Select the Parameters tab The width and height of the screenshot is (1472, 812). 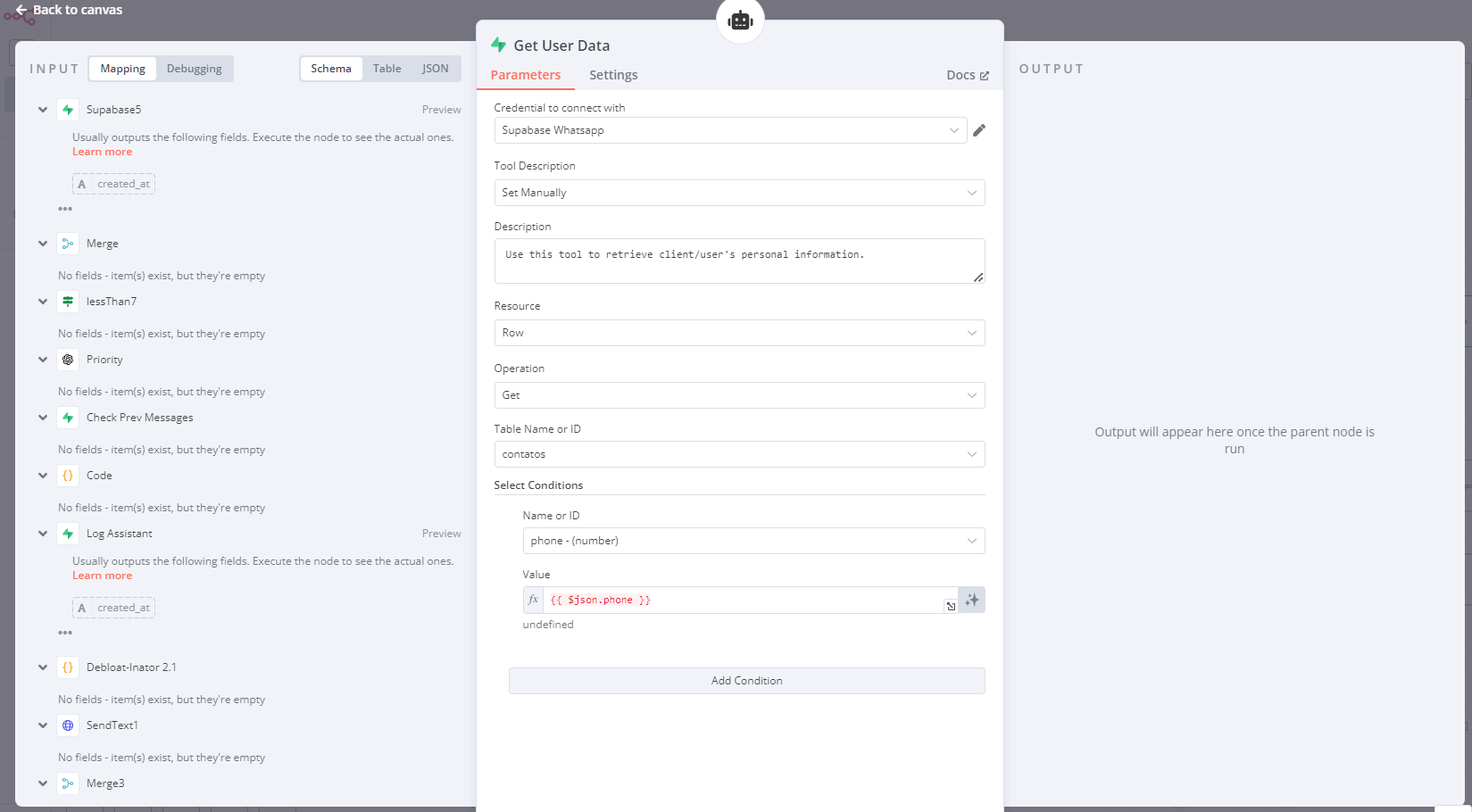coord(525,75)
